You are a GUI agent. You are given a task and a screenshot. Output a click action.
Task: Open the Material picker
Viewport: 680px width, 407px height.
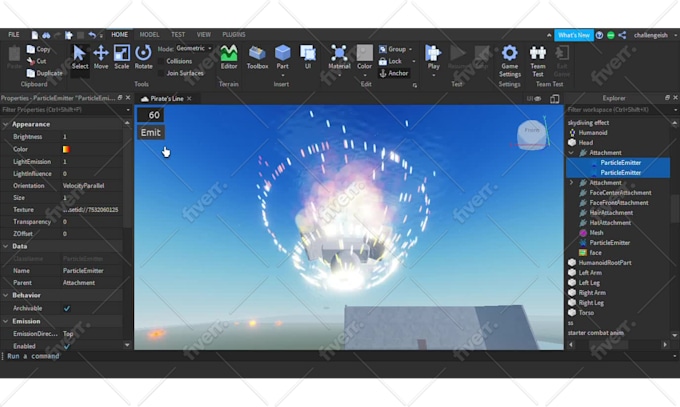(339, 57)
